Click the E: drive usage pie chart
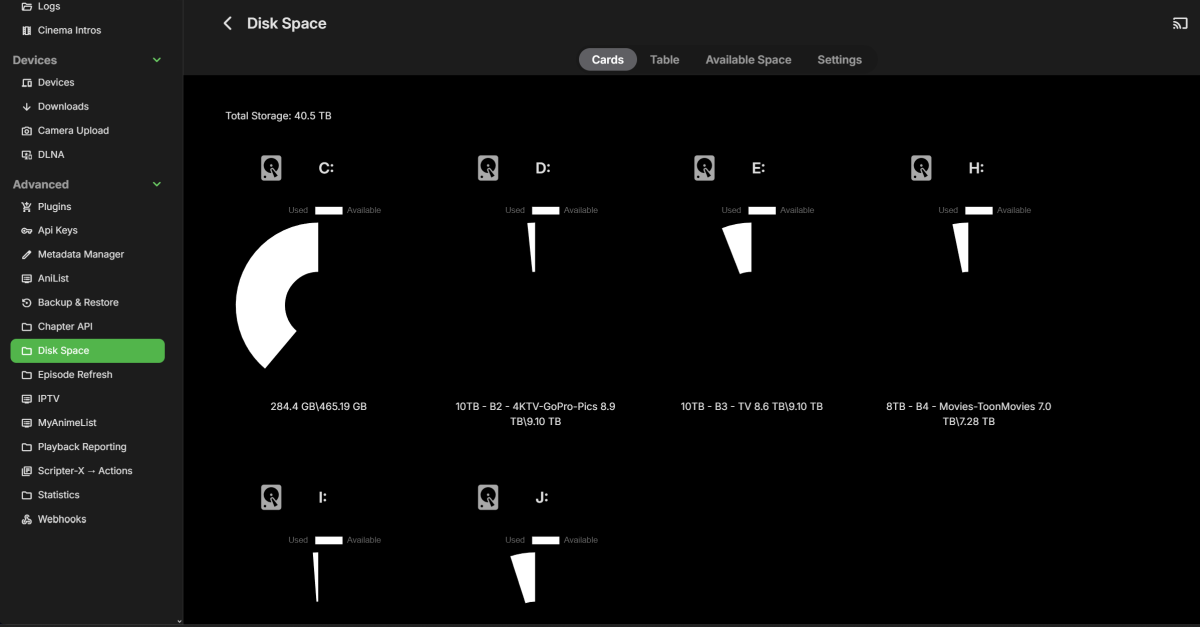 coord(739,248)
